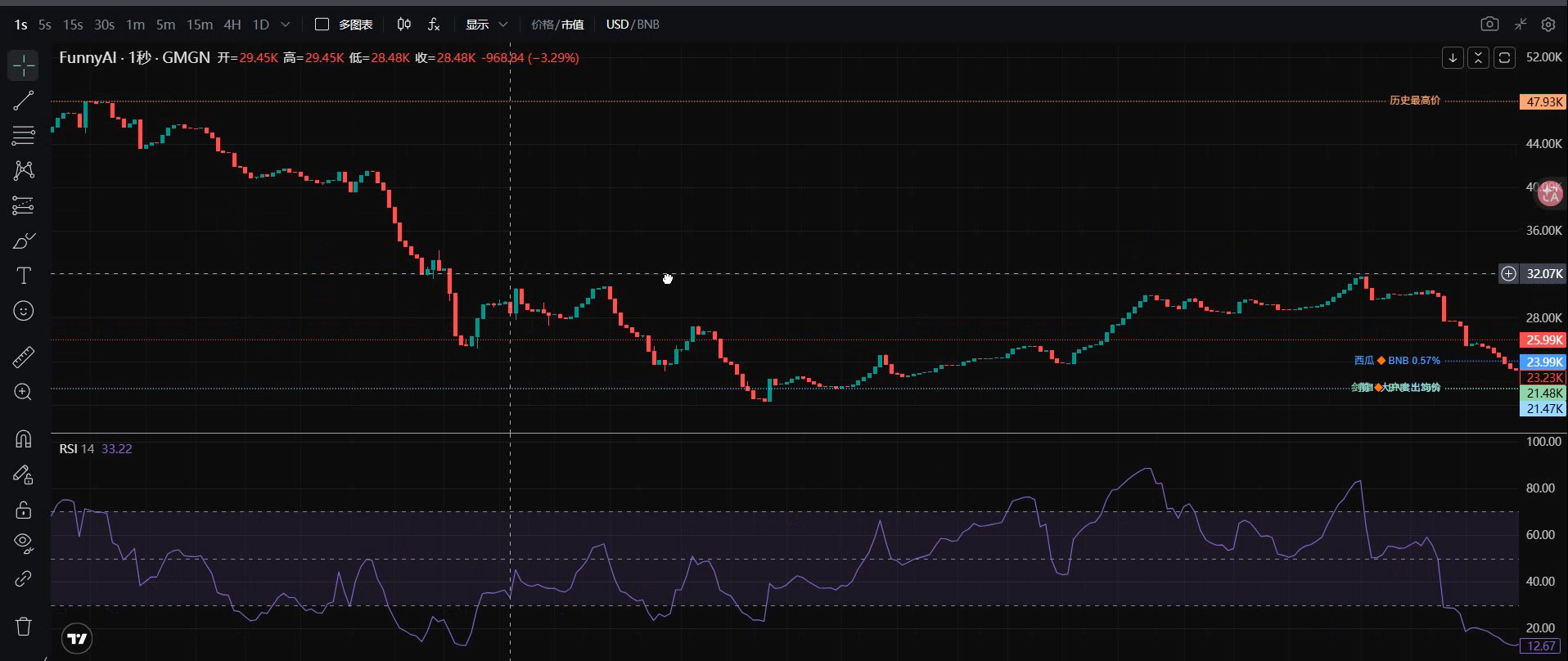
Task: Switch display to 市值 market cap
Action: coord(572,25)
